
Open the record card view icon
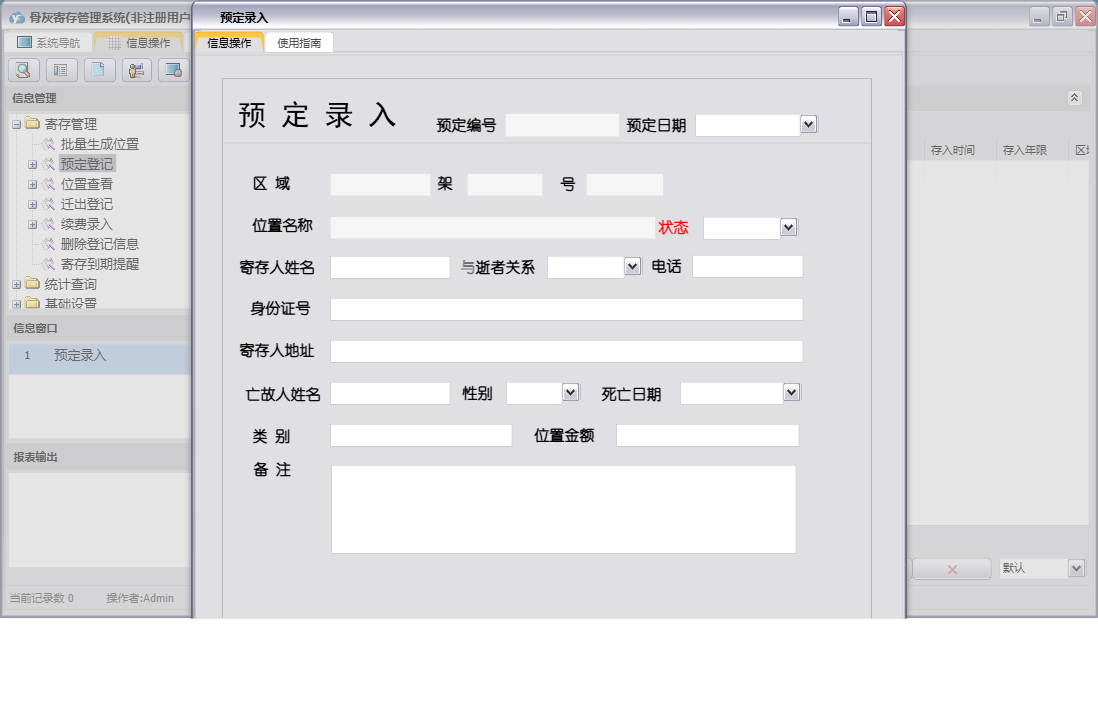tap(60, 69)
